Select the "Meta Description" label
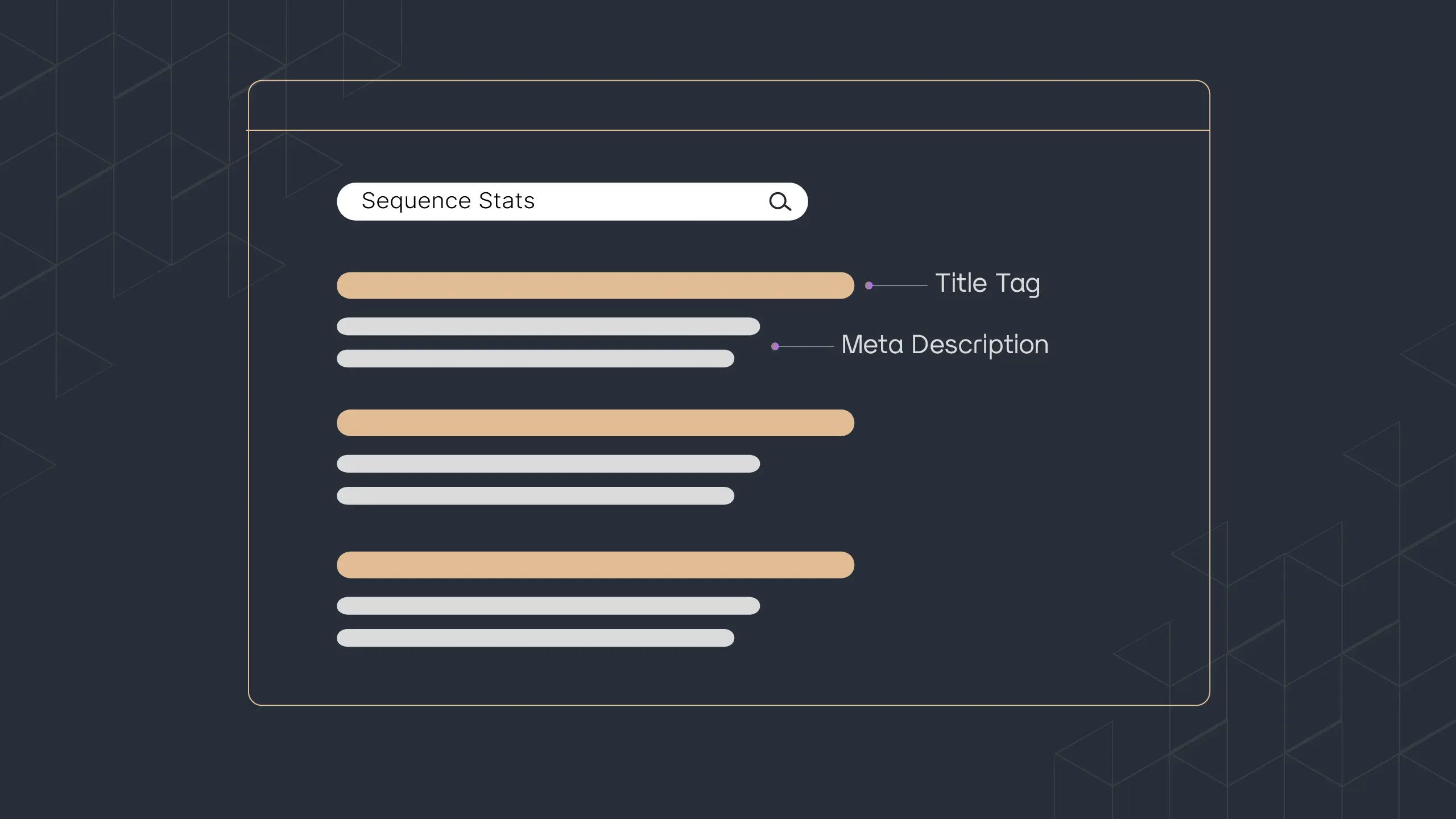The height and width of the screenshot is (819, 1456). [945, 345]
